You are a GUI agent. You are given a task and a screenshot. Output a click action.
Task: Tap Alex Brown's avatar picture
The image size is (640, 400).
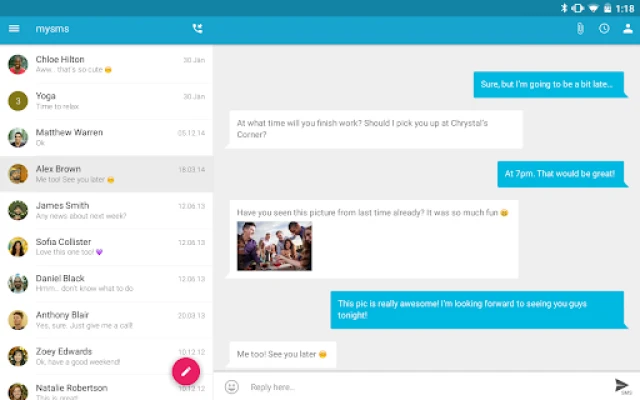point(18,174)
